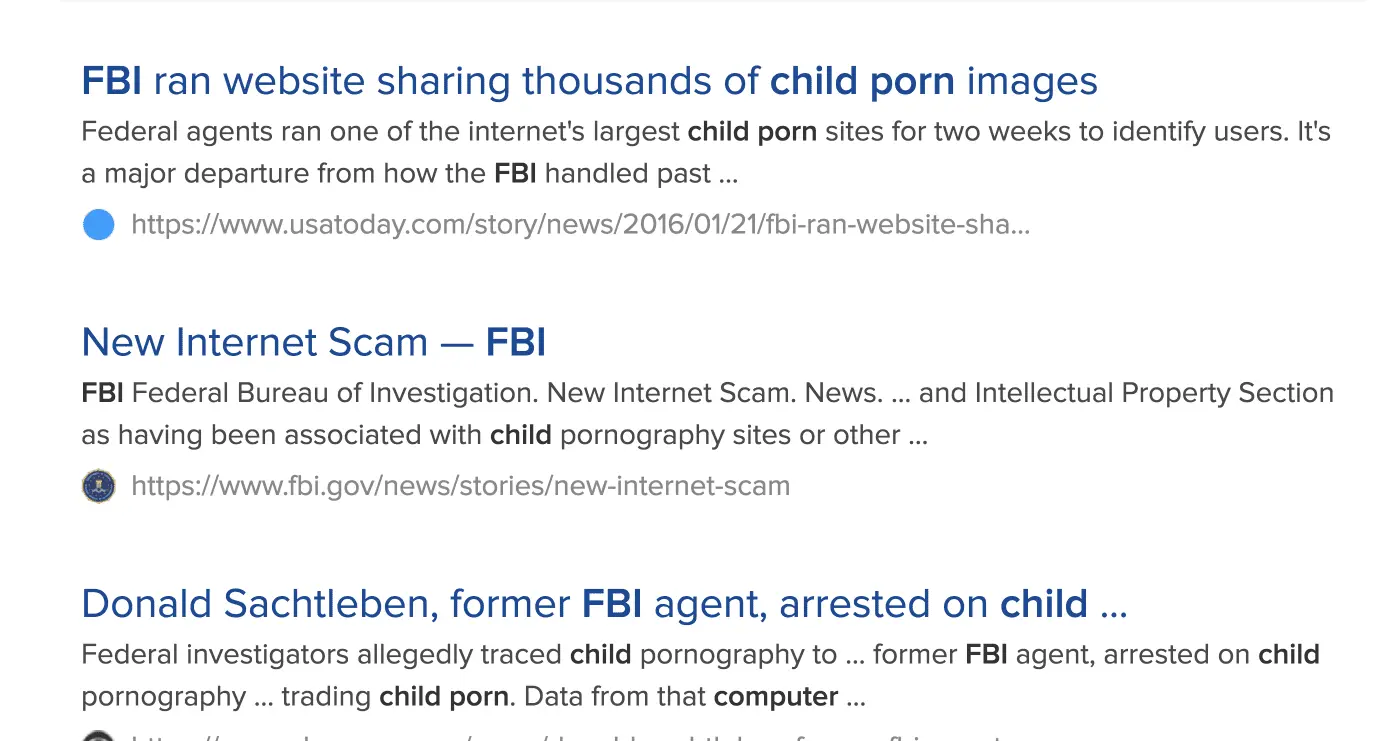This screenshot has height=741, width=1388.
Task: Click the bold "FBI" at start of first headline
Action: pyautogui.click(x=111, y=81)
